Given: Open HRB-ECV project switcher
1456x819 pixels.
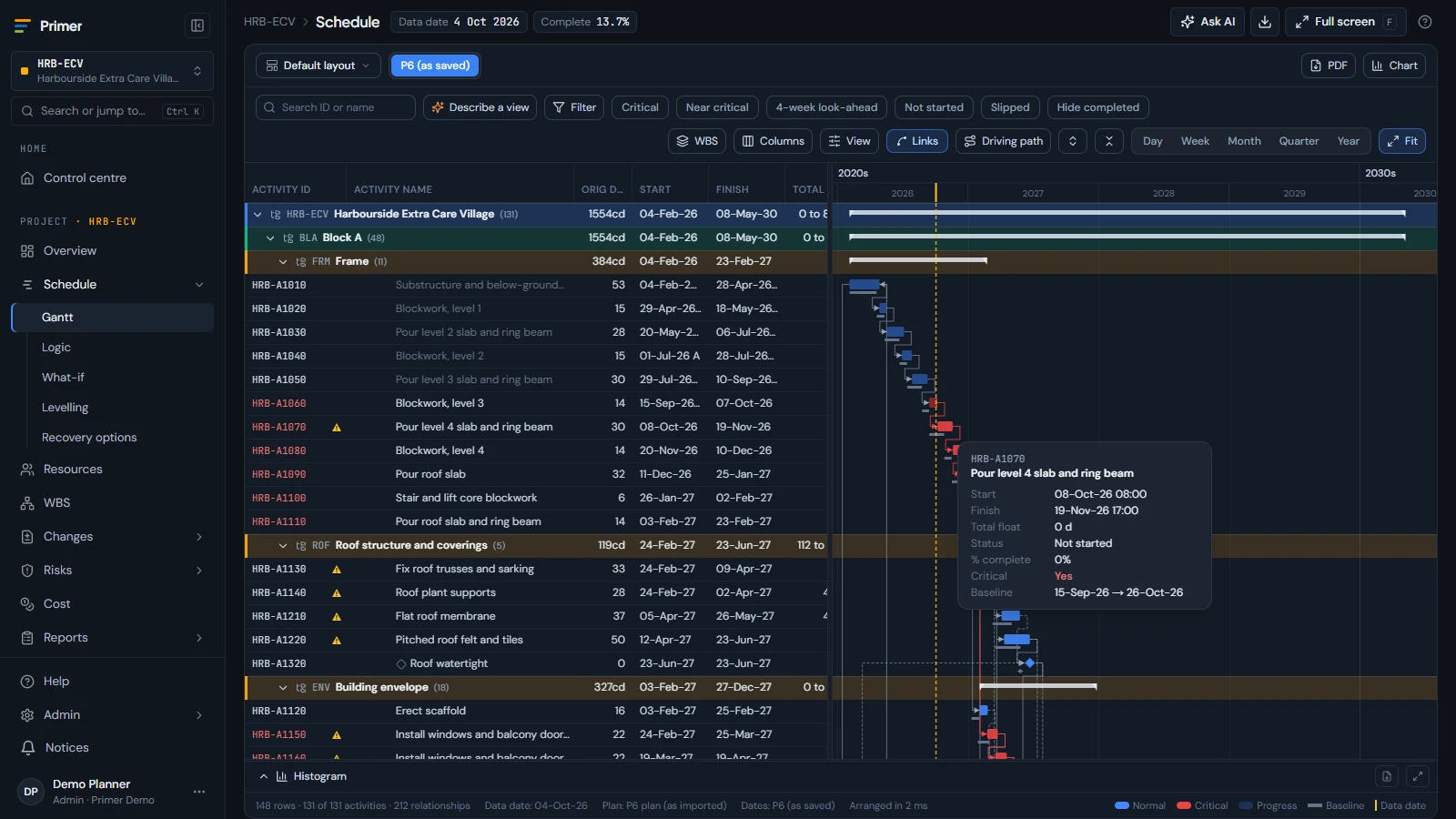Looking at the screenshot, I should coord(112,71).
